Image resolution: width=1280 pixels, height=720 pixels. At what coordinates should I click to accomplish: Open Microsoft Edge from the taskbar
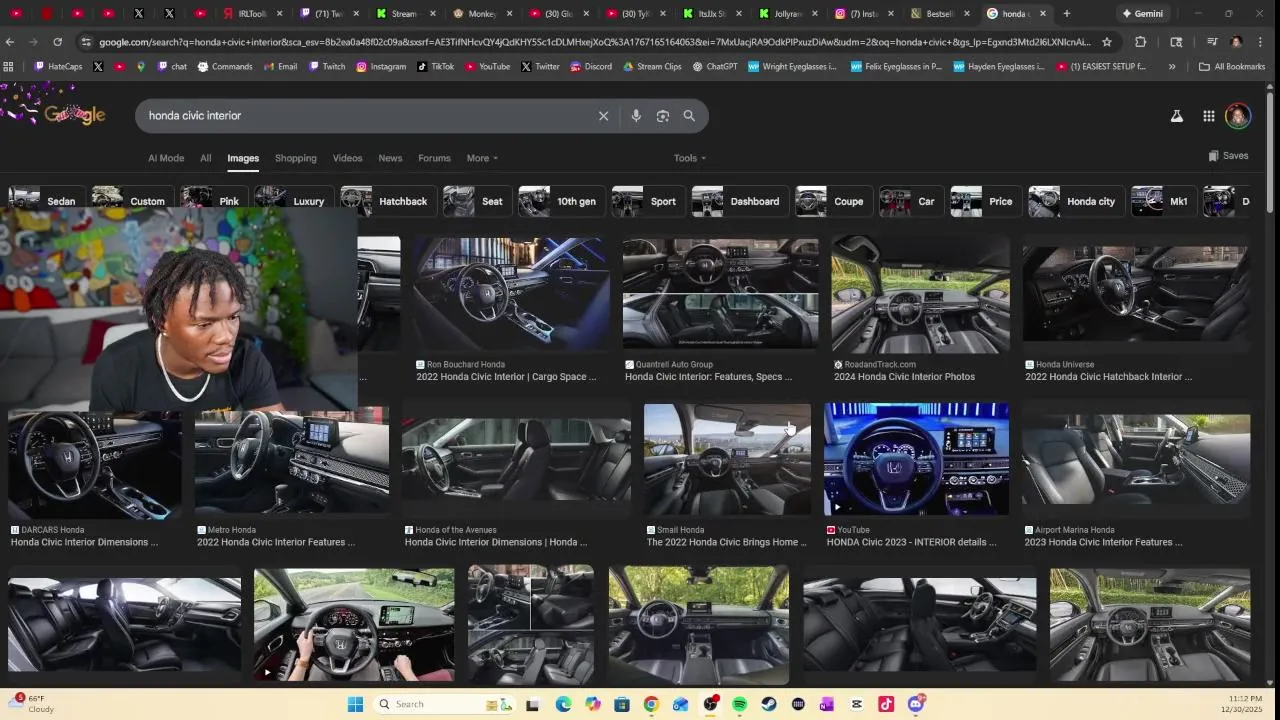563,704
